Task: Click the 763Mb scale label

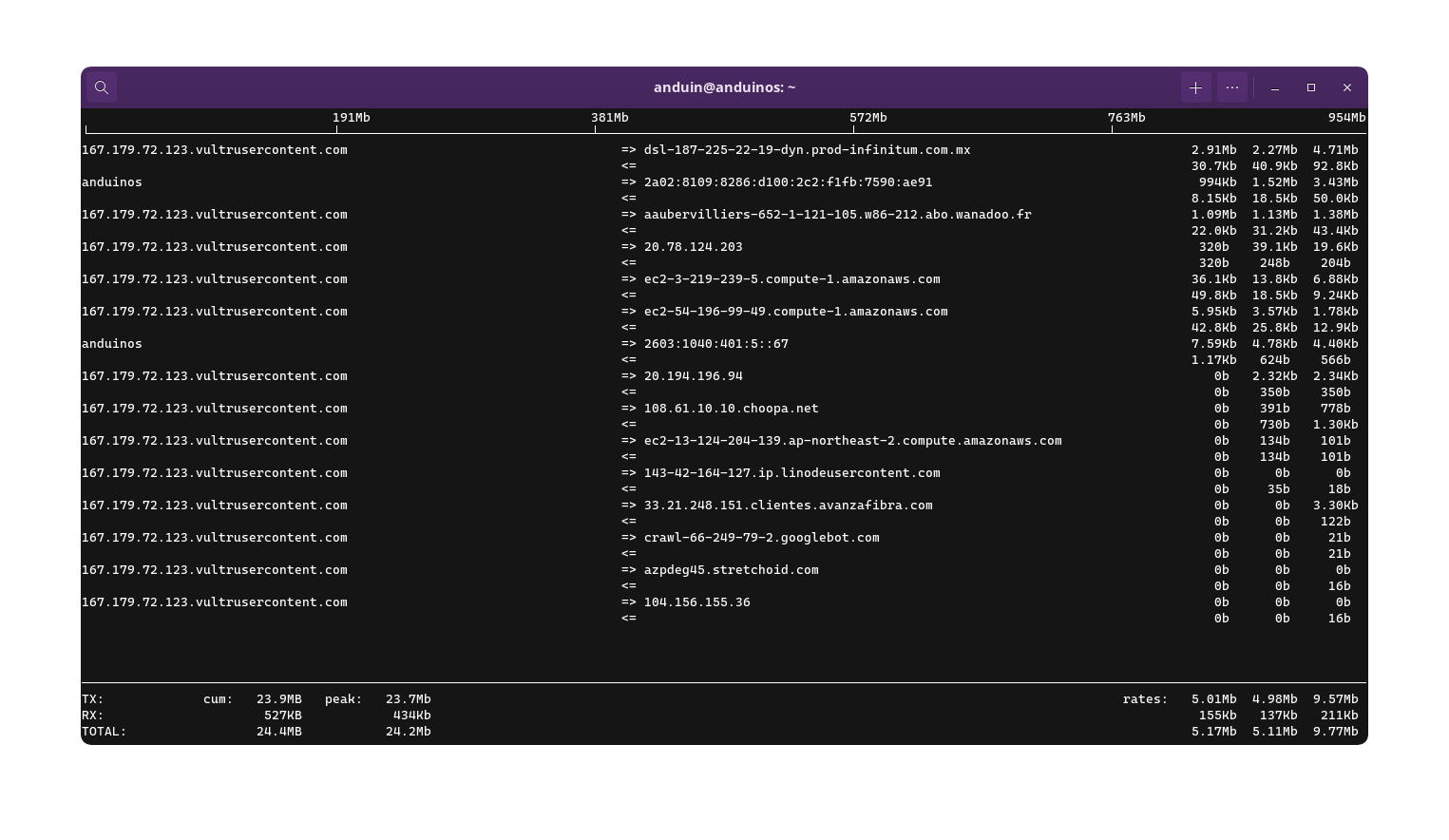Action: click(x=1126, y=118)
